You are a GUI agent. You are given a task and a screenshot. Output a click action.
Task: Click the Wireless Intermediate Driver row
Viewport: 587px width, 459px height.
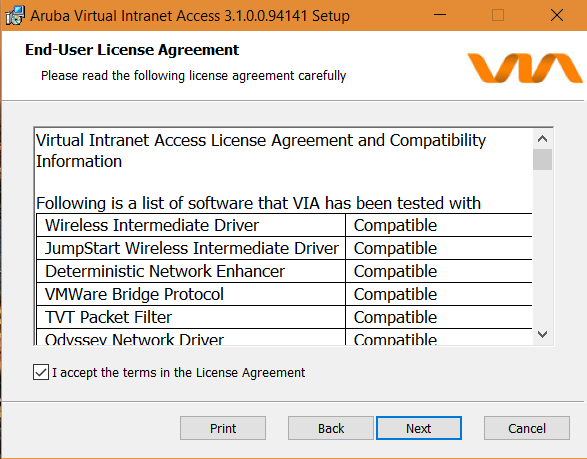coord(284,225)
